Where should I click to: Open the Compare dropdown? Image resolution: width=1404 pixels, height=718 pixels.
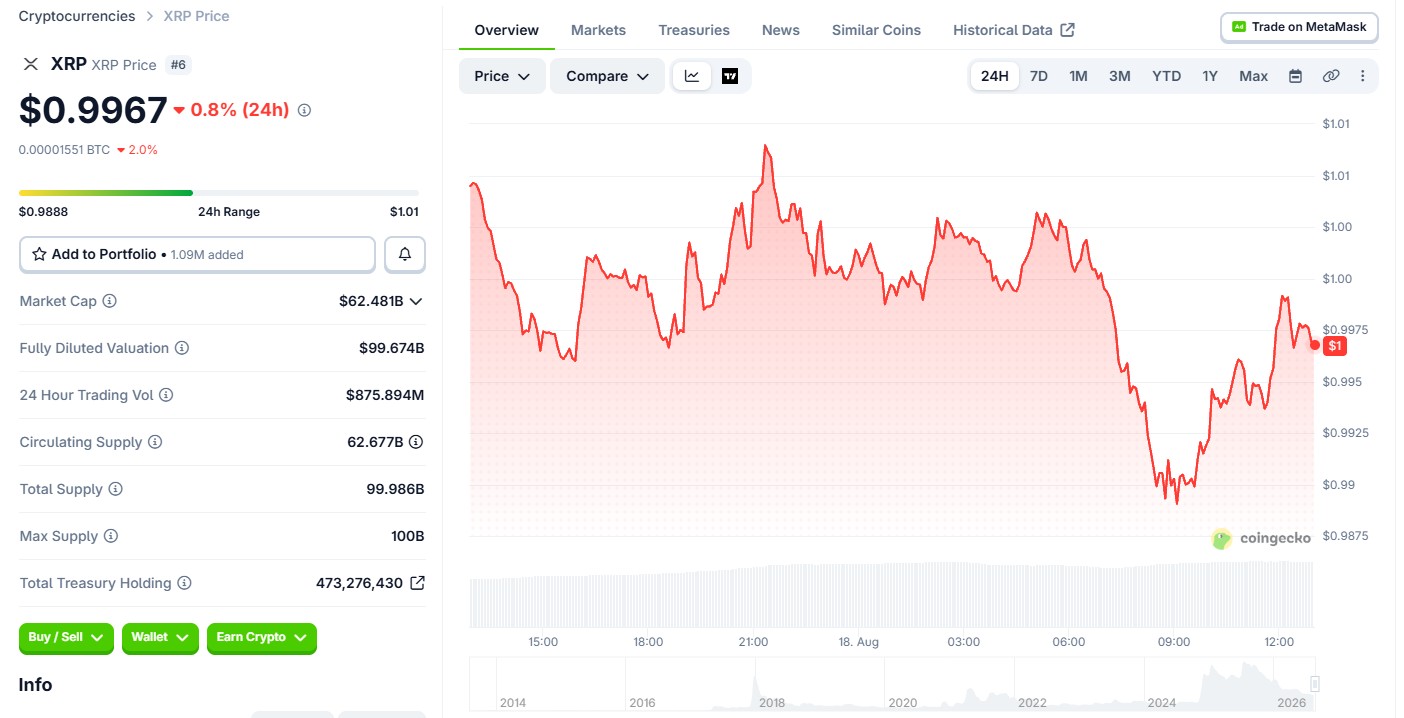coord(607,76)
